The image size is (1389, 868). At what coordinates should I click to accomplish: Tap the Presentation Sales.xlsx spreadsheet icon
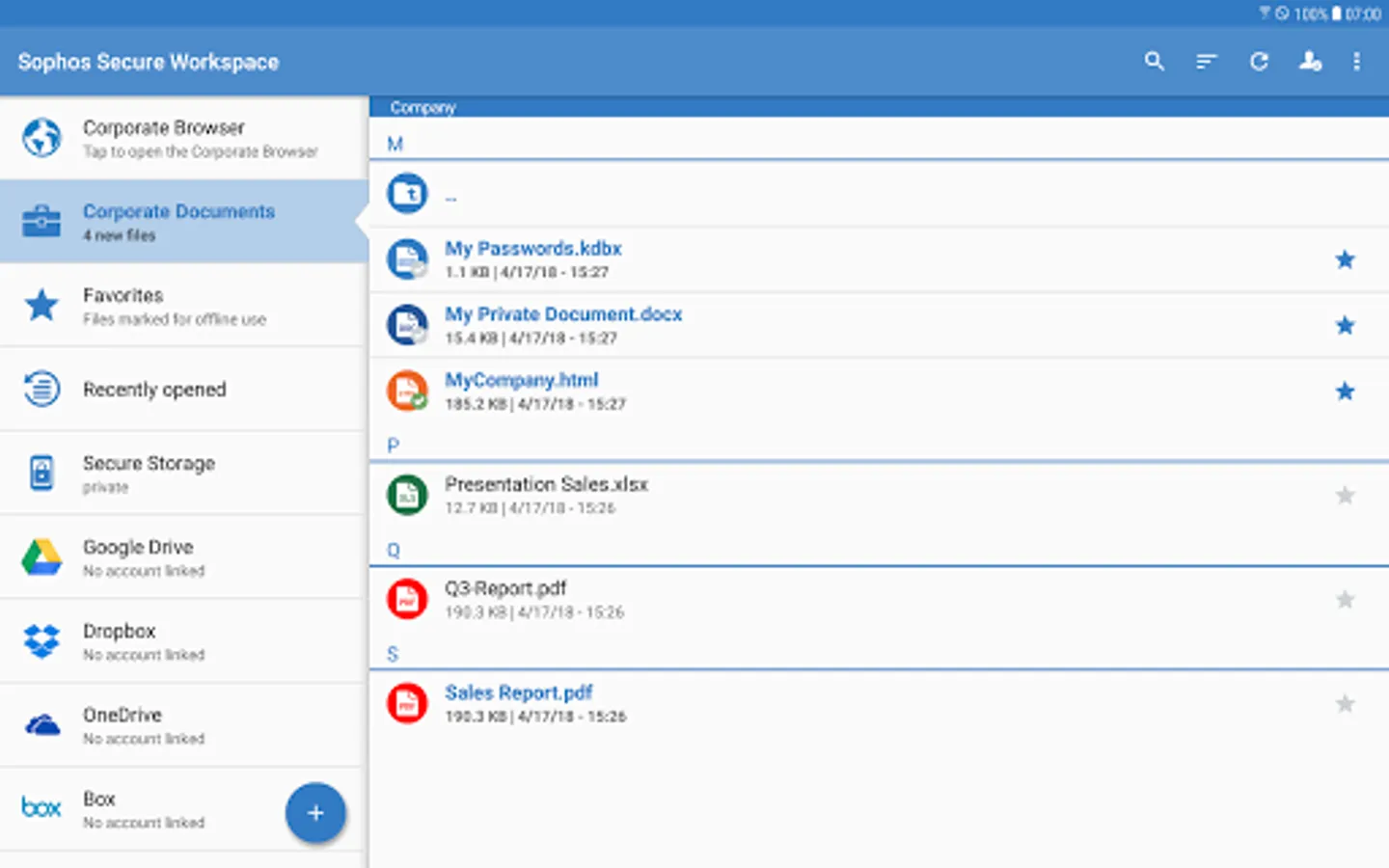[x=407, y=495]
